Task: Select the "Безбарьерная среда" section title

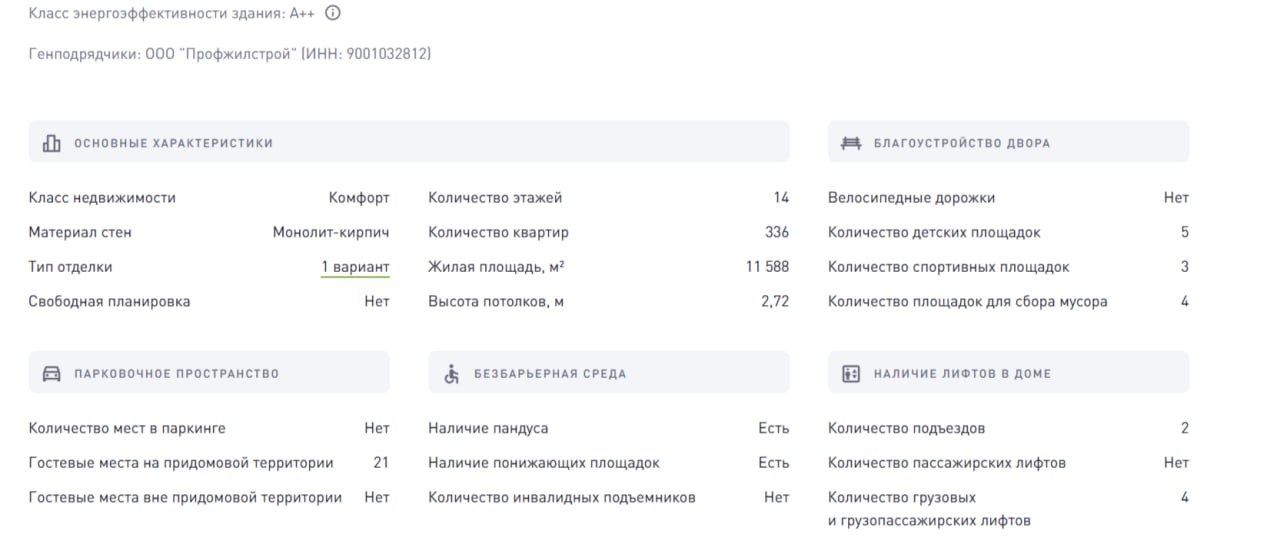Action: 550,374
